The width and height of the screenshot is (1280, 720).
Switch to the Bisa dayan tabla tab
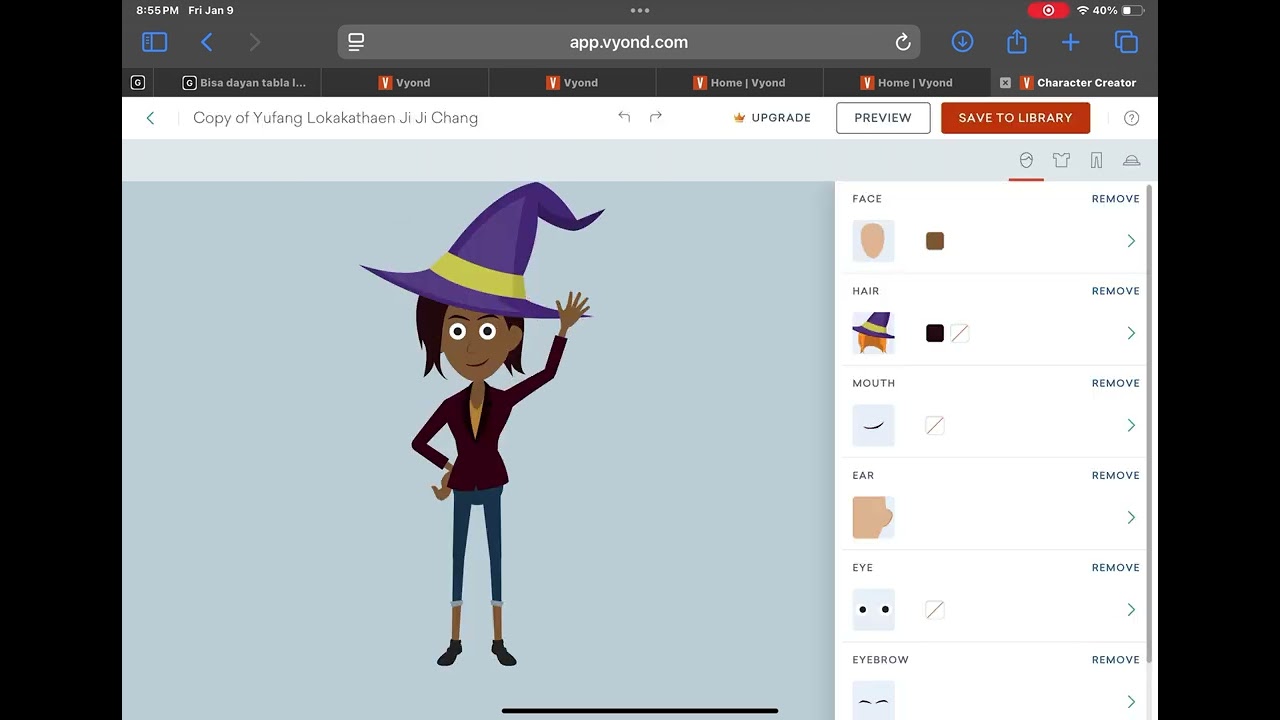[x=244, y=83]
